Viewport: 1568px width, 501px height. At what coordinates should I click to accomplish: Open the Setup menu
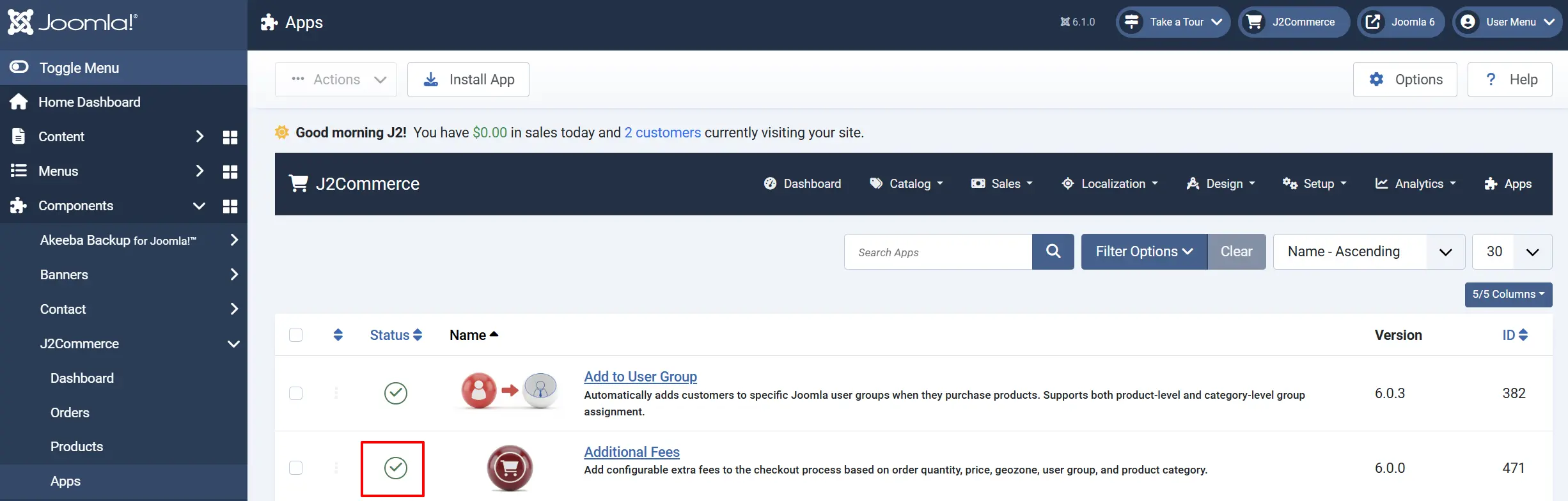1315,184
